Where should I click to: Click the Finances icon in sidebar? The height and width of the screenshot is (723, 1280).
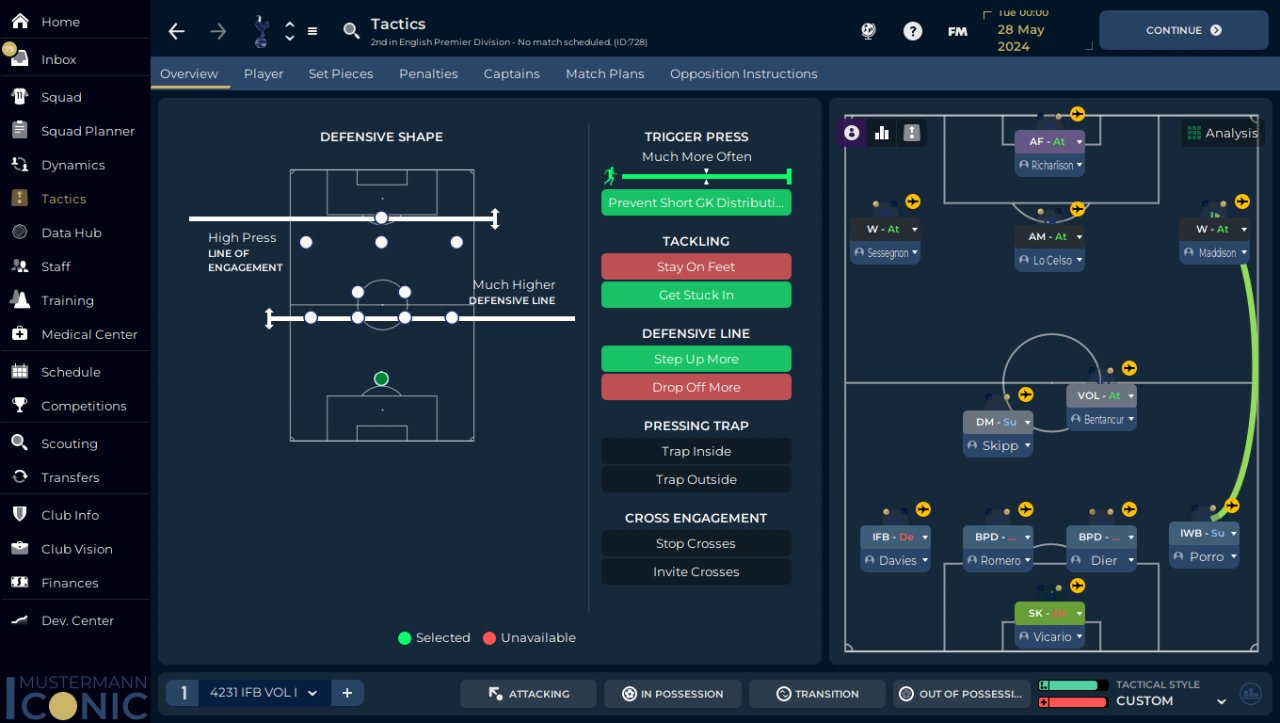tap(19, 582)
